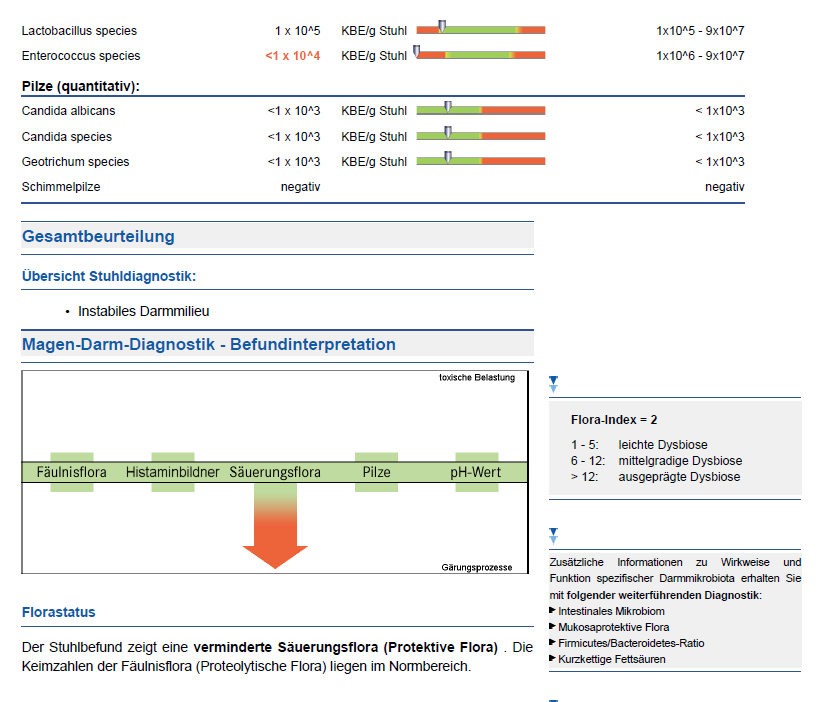819x702 pixels.
Task: Click the blue arrow icon above Flora-Index box
Action: point(553,384)
